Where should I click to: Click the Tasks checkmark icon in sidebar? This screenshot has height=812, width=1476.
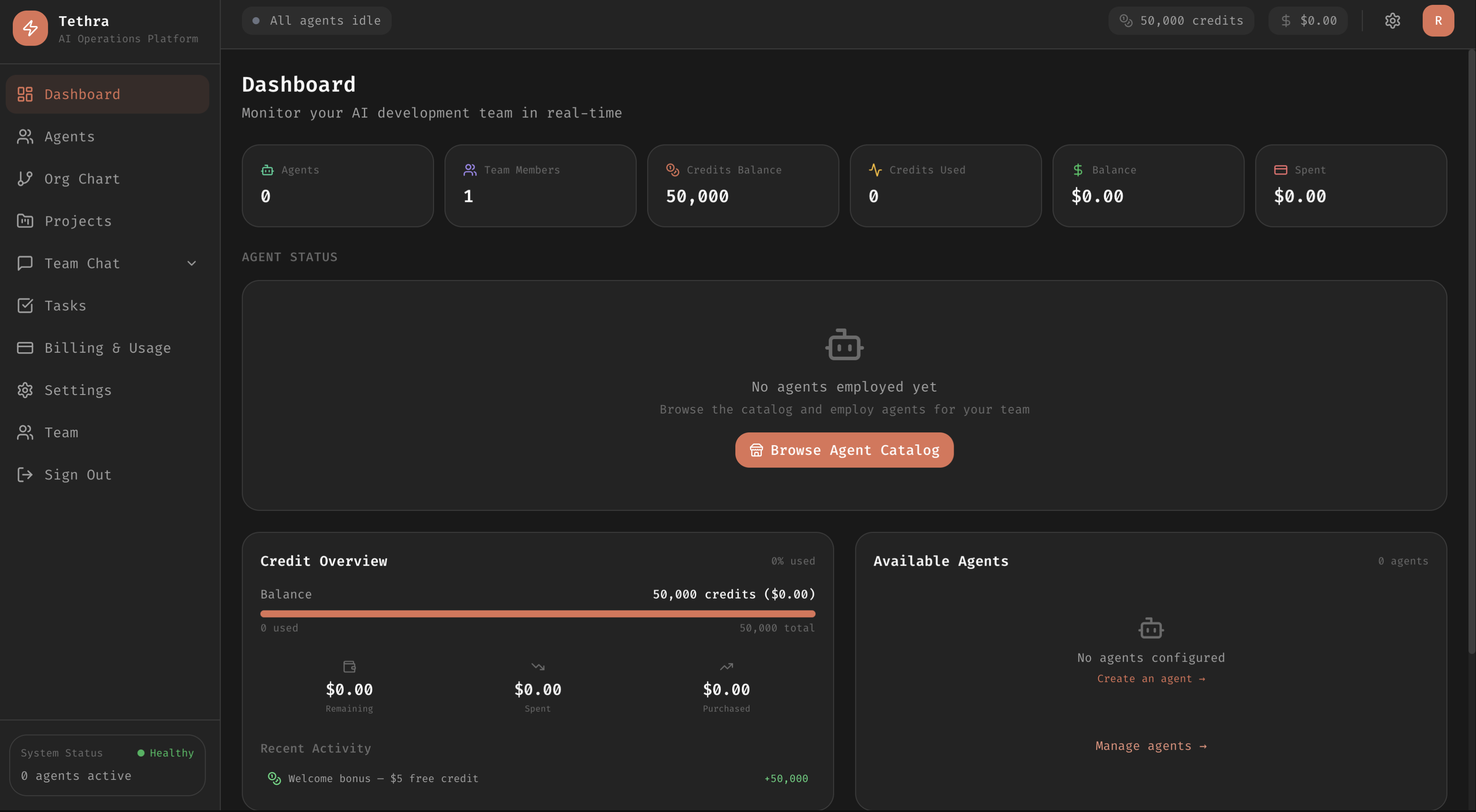(25, 306)
